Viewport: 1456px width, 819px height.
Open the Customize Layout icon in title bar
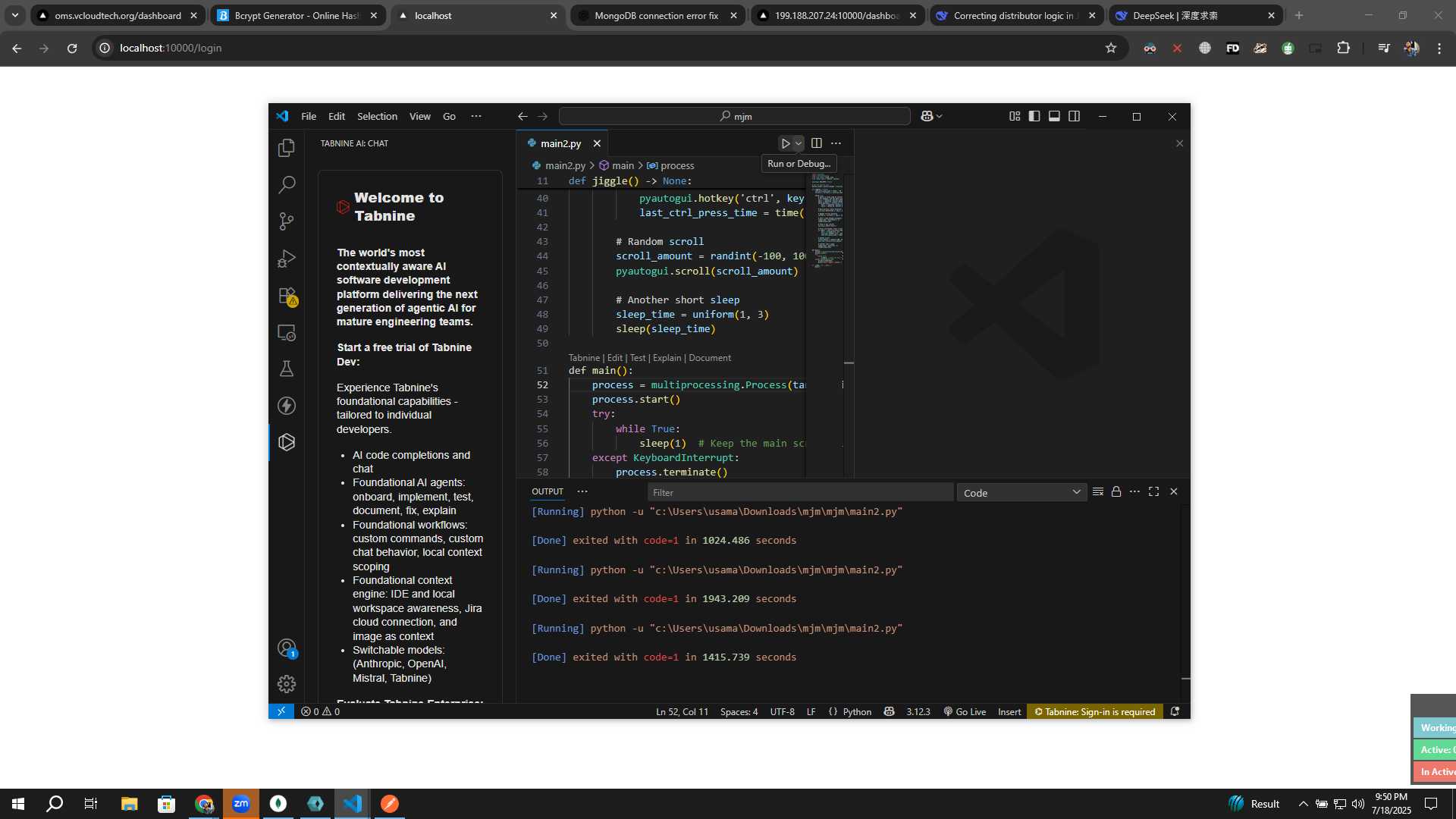[x=1015, y=116]
